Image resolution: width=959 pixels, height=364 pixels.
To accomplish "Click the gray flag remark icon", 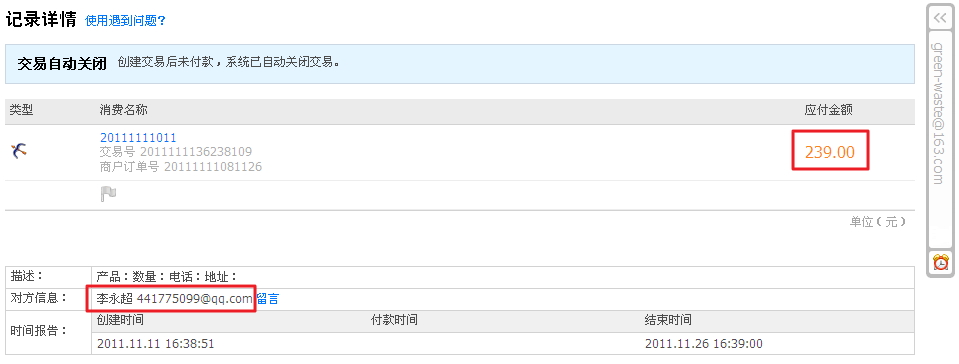I will coord(108,195).
